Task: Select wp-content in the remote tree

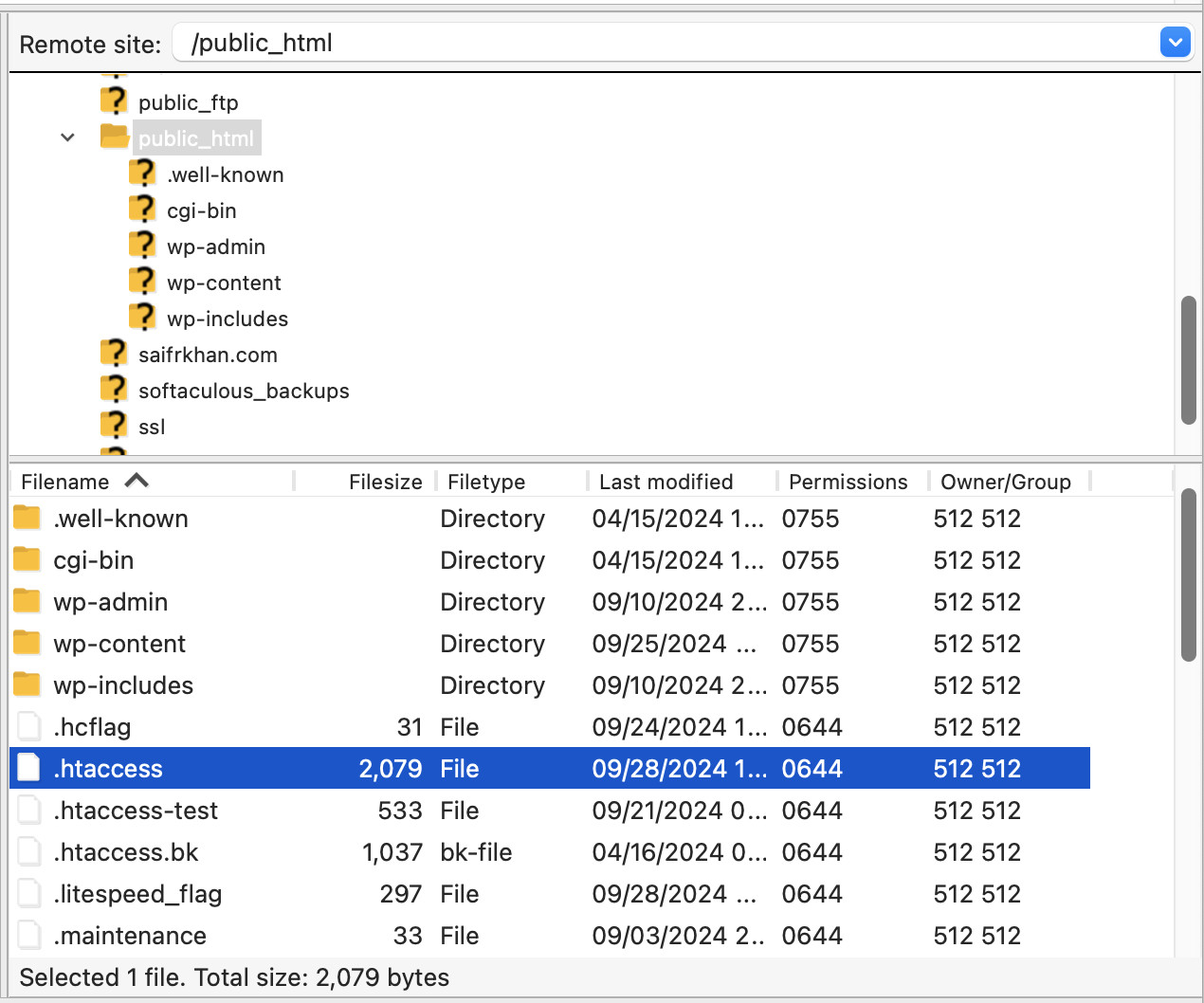Action: 224,283
